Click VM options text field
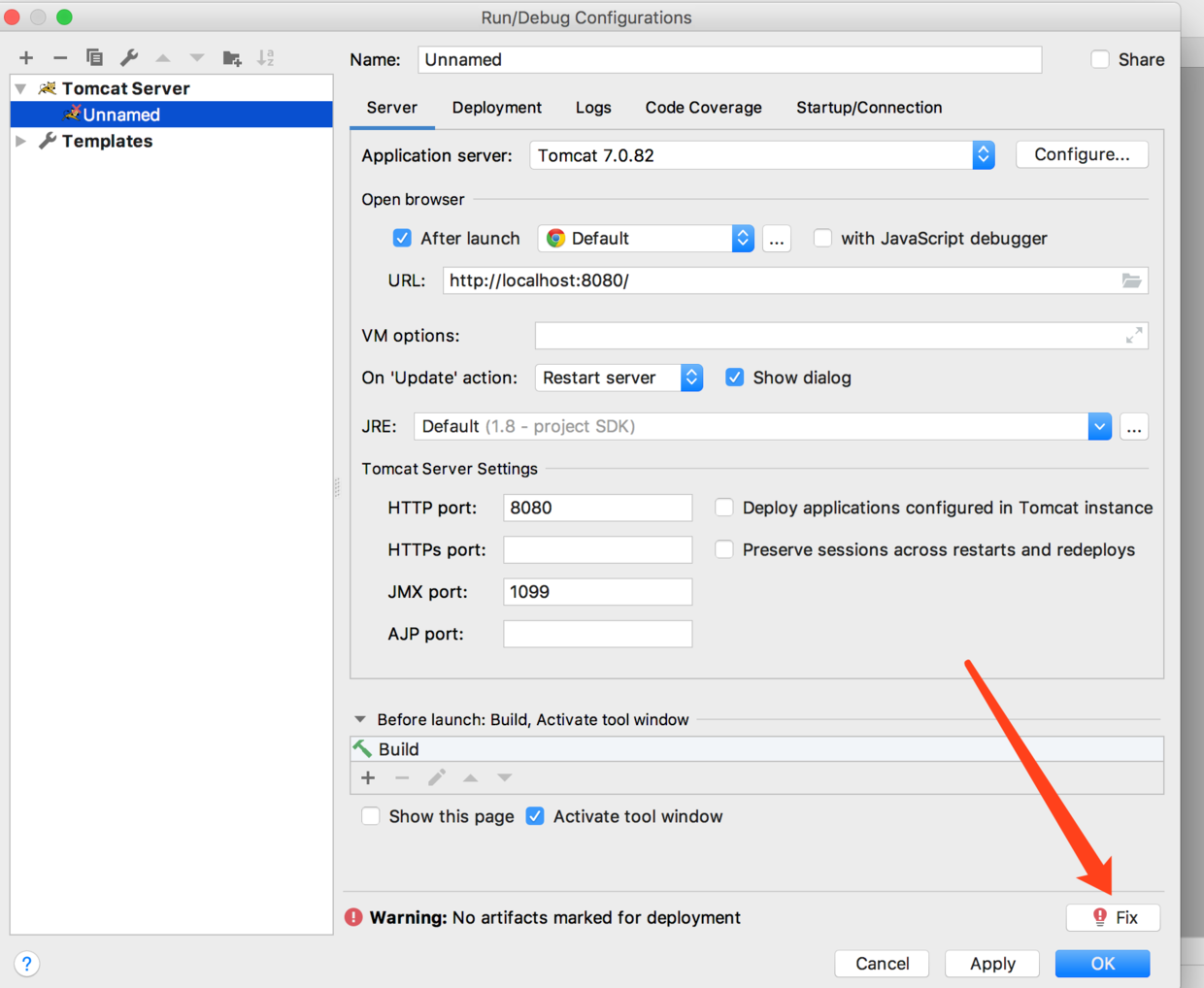 (x=842, y=336)
